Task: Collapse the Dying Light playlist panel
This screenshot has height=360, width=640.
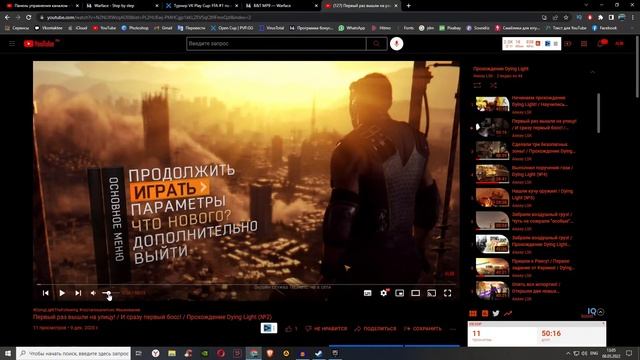Action: point(592,72)
